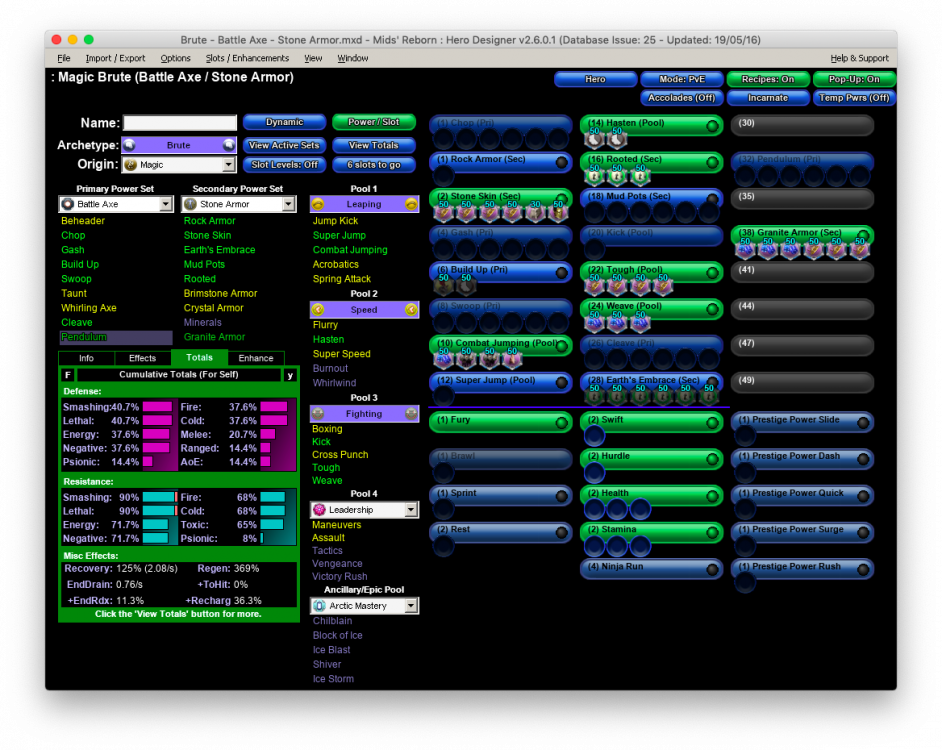Click first enhancement icon under Rooted power
The width and height of the screenshot is (942, 750).
[x=592, y=176]
